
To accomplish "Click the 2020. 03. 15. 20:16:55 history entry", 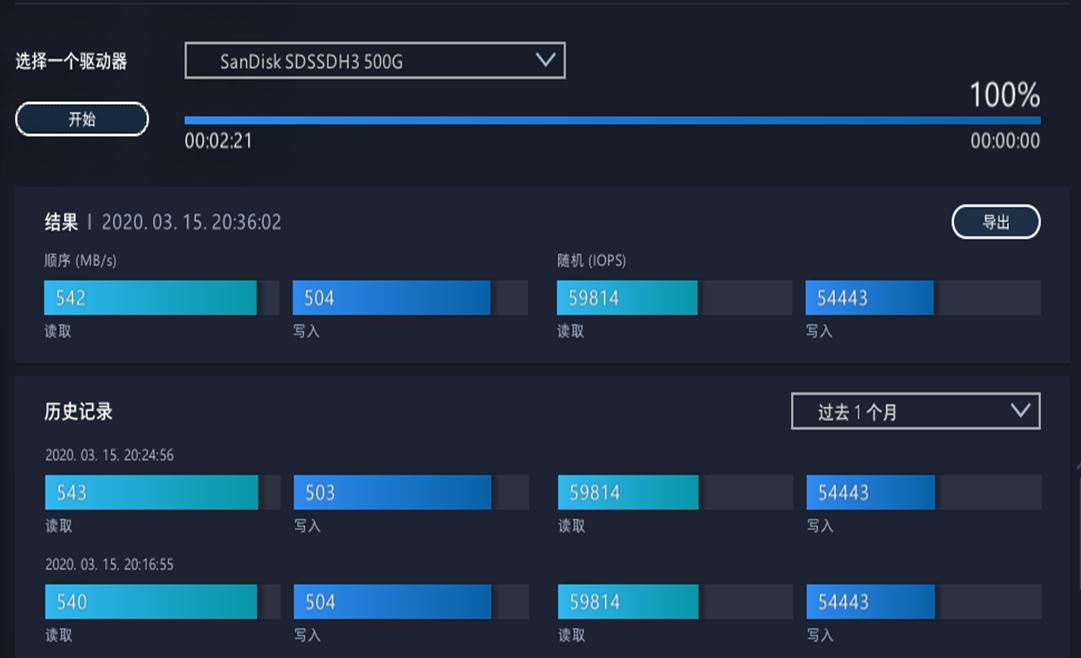I will (x=109, y=565).
